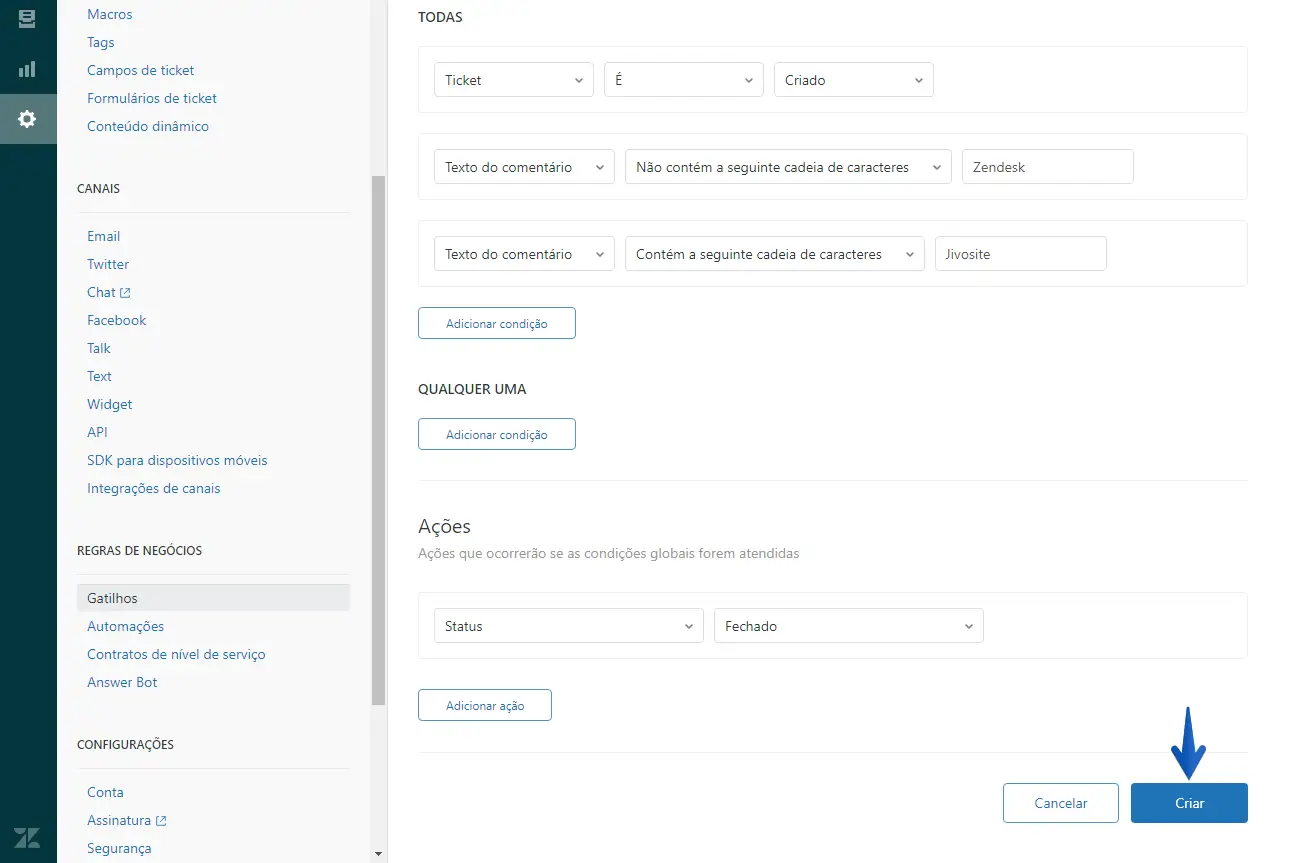Click the Jivosite text field
1311x863 pixels.
[1020, 254]
